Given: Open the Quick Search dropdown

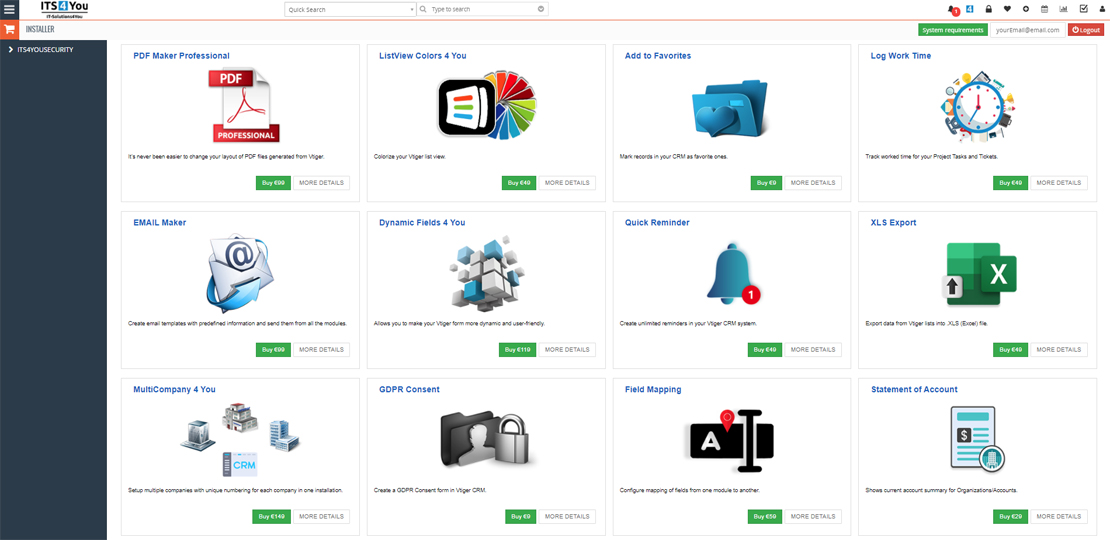Looking at the screenshot, I should pos(349,9).
